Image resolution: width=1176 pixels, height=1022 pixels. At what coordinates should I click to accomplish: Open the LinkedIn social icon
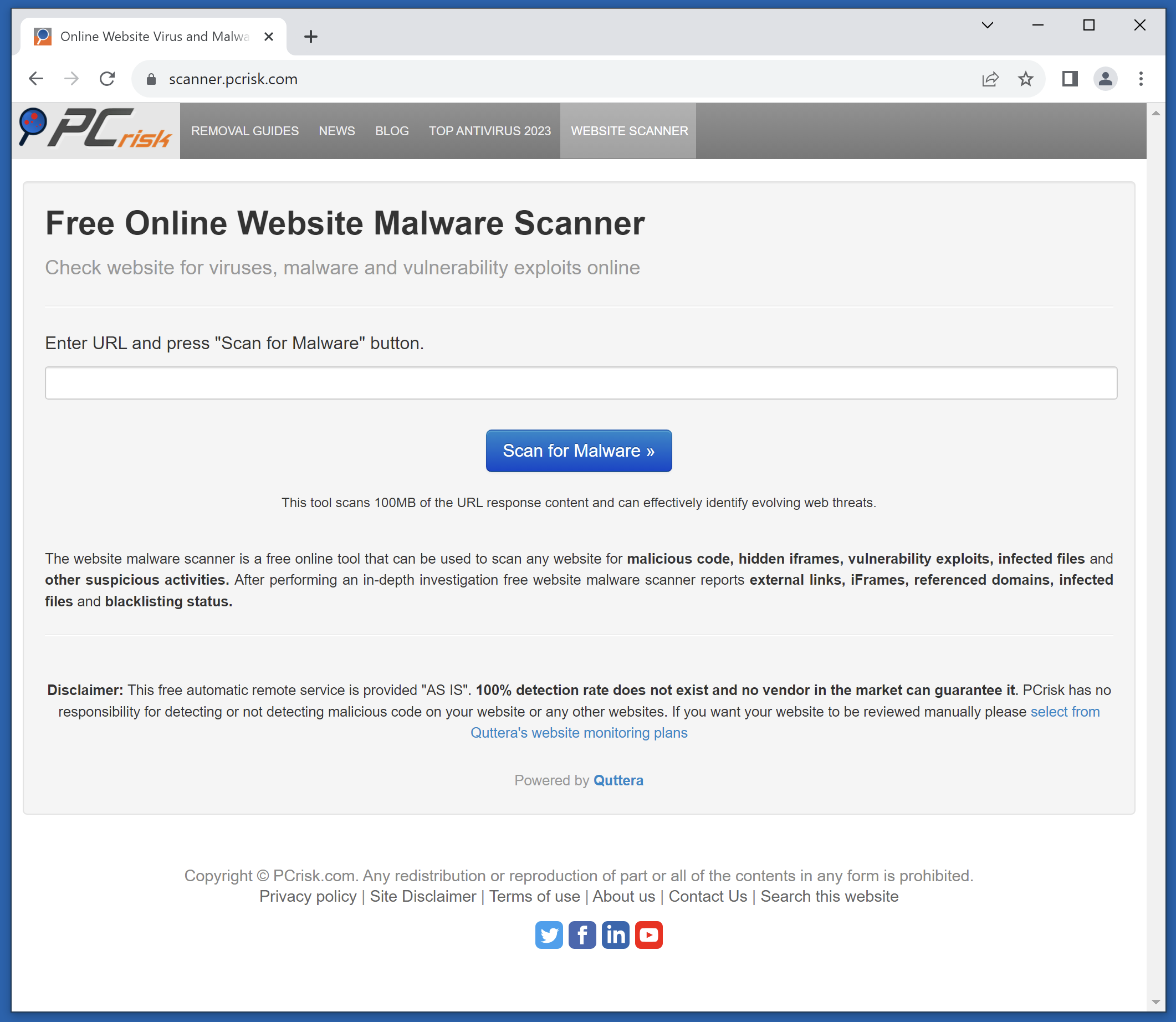pos(615,935)
